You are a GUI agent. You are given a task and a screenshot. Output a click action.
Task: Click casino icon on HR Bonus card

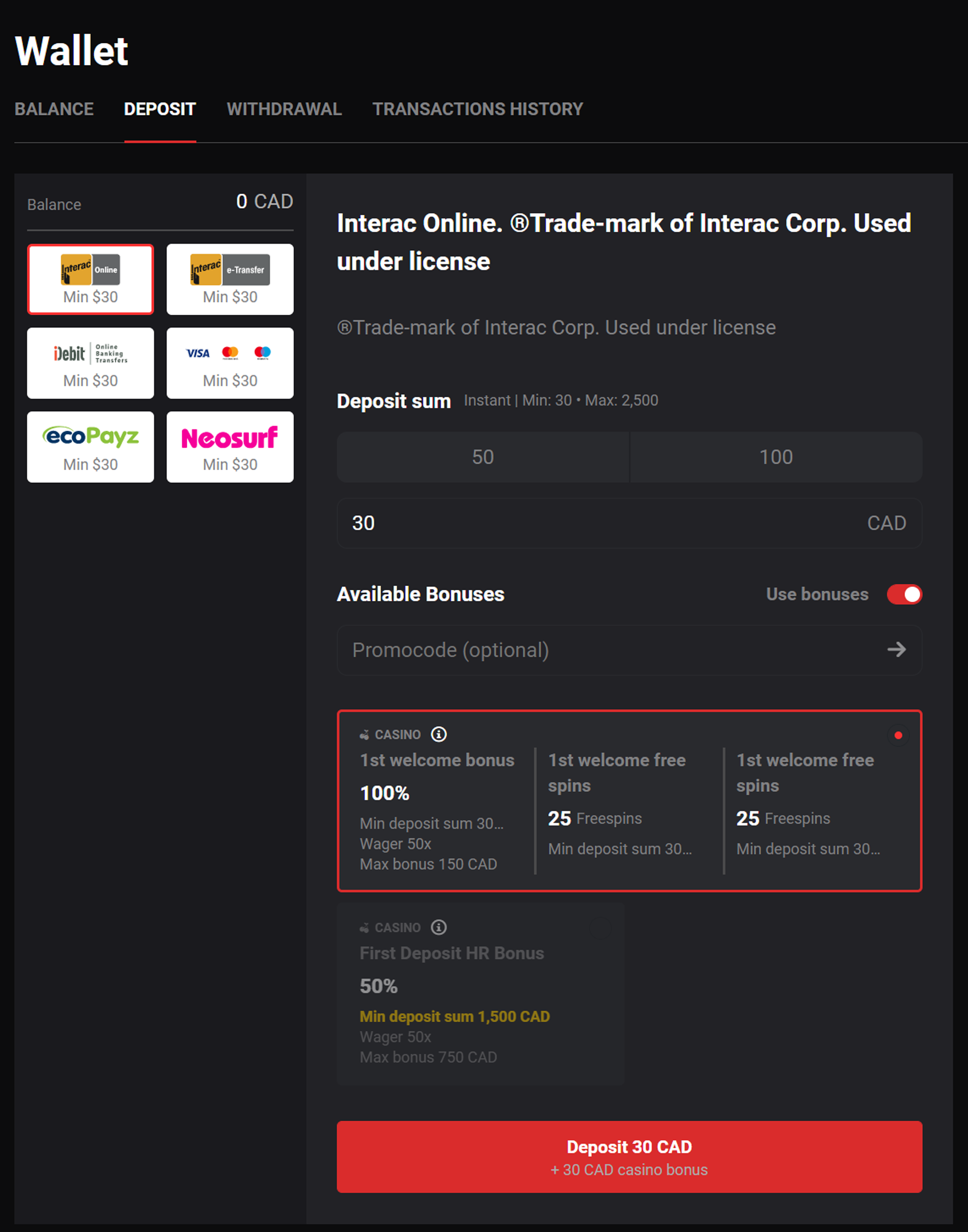click(364, 928)
